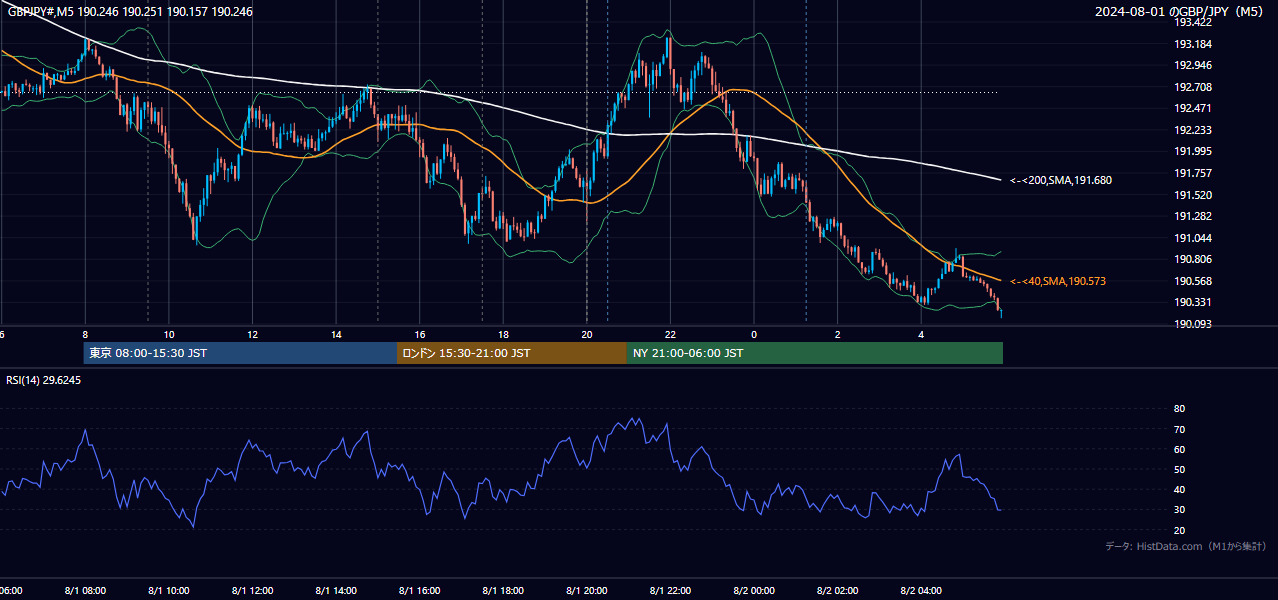Viewport: 1278px width, 600px height.
Task: Click the 8/1 12:00 time axis label
Action: [252, 591]
